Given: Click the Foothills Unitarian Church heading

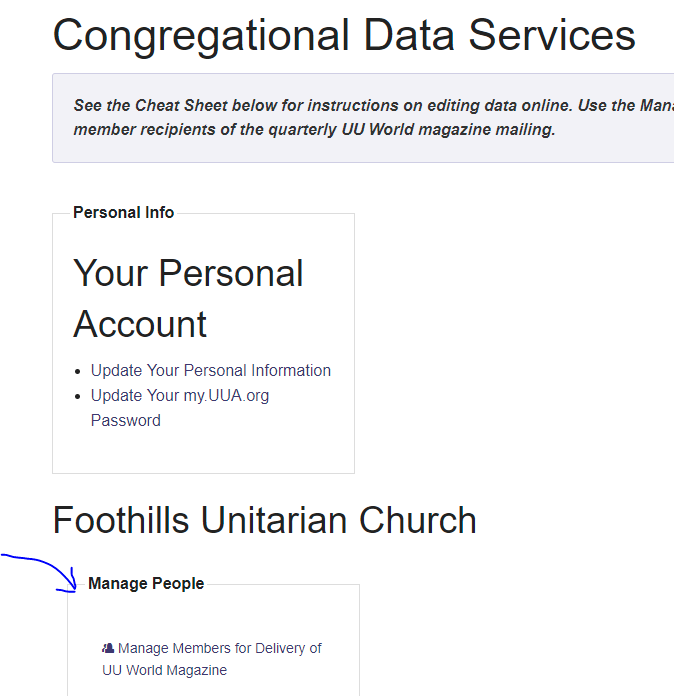Looking at the screenshot, I should click(264, 520).
